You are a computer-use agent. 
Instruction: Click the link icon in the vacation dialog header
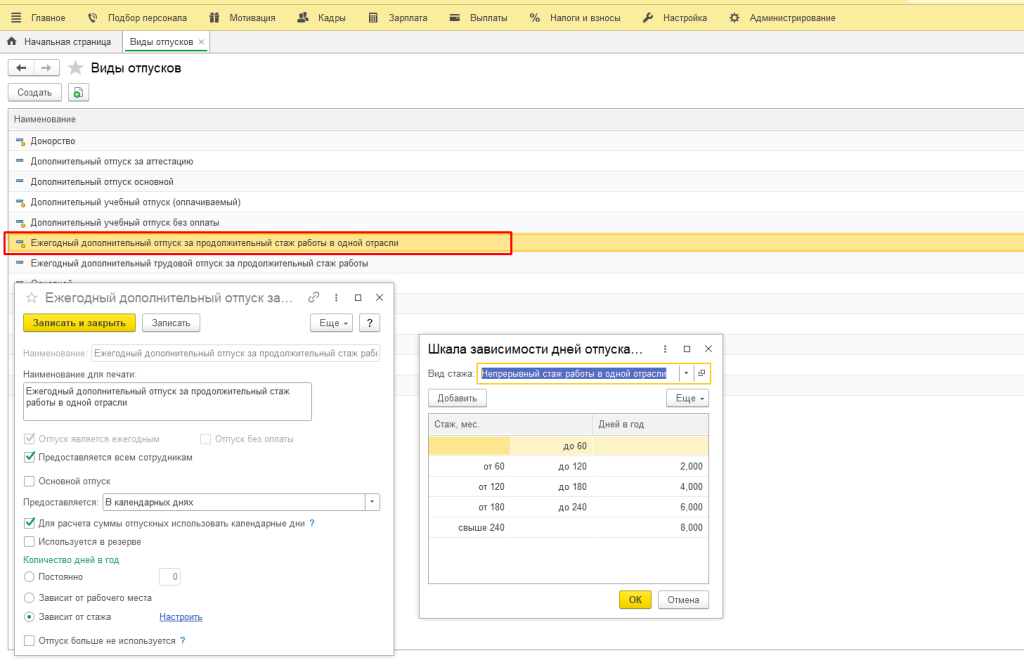tap(313, 297)
